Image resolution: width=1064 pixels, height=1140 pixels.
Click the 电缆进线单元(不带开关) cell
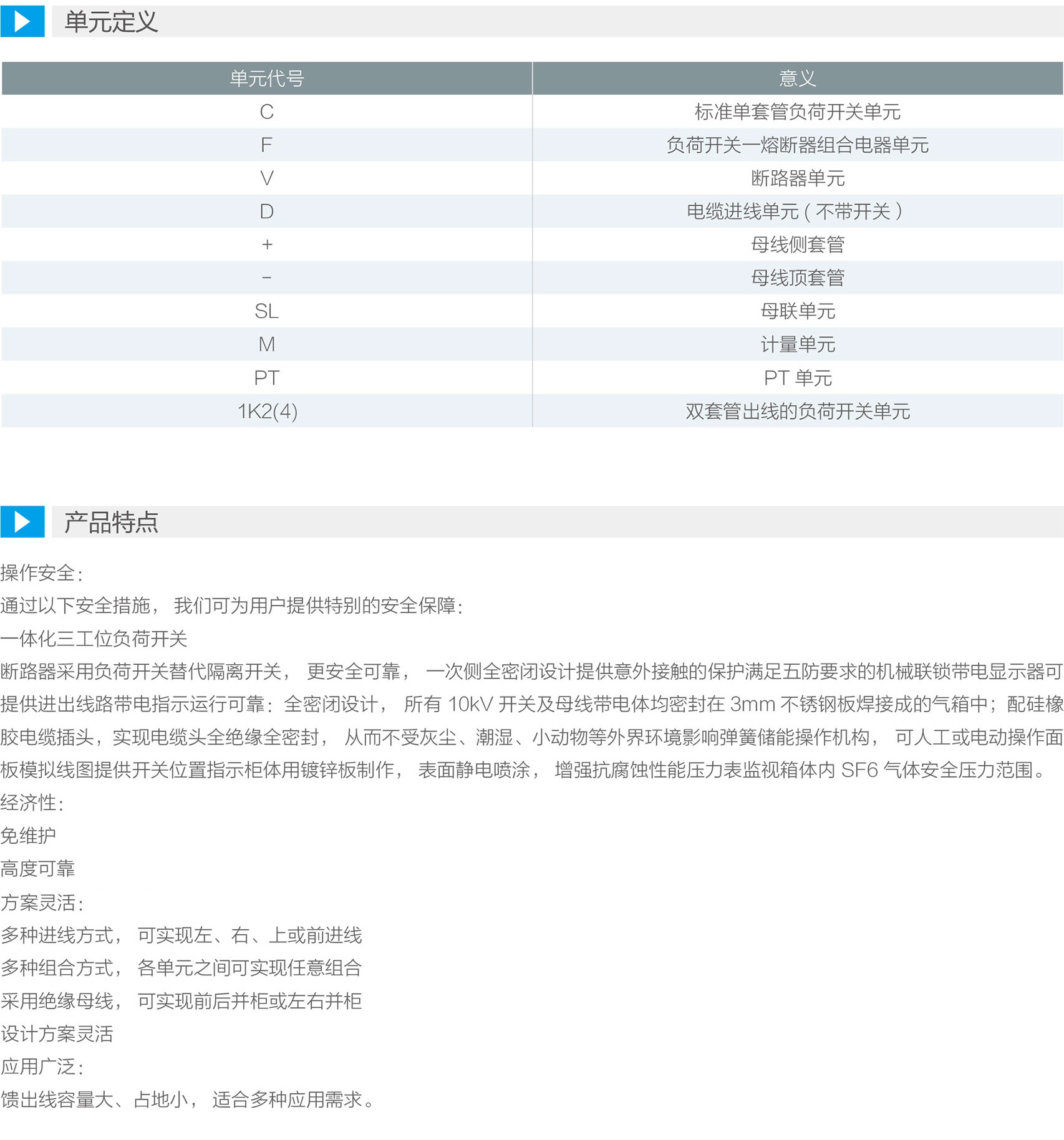click(x=795, y=211)
